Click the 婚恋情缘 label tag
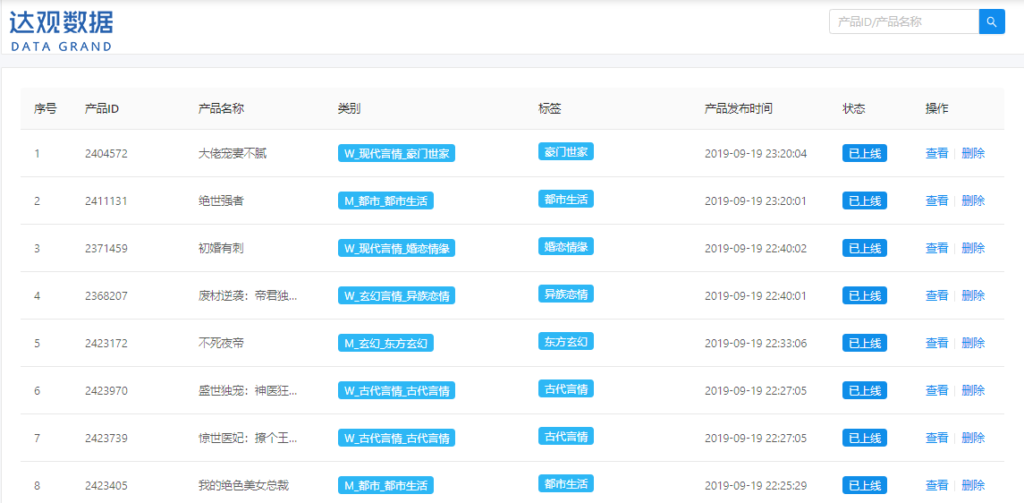This screenshot has height=503, width=1024. (x=566, y=246)
